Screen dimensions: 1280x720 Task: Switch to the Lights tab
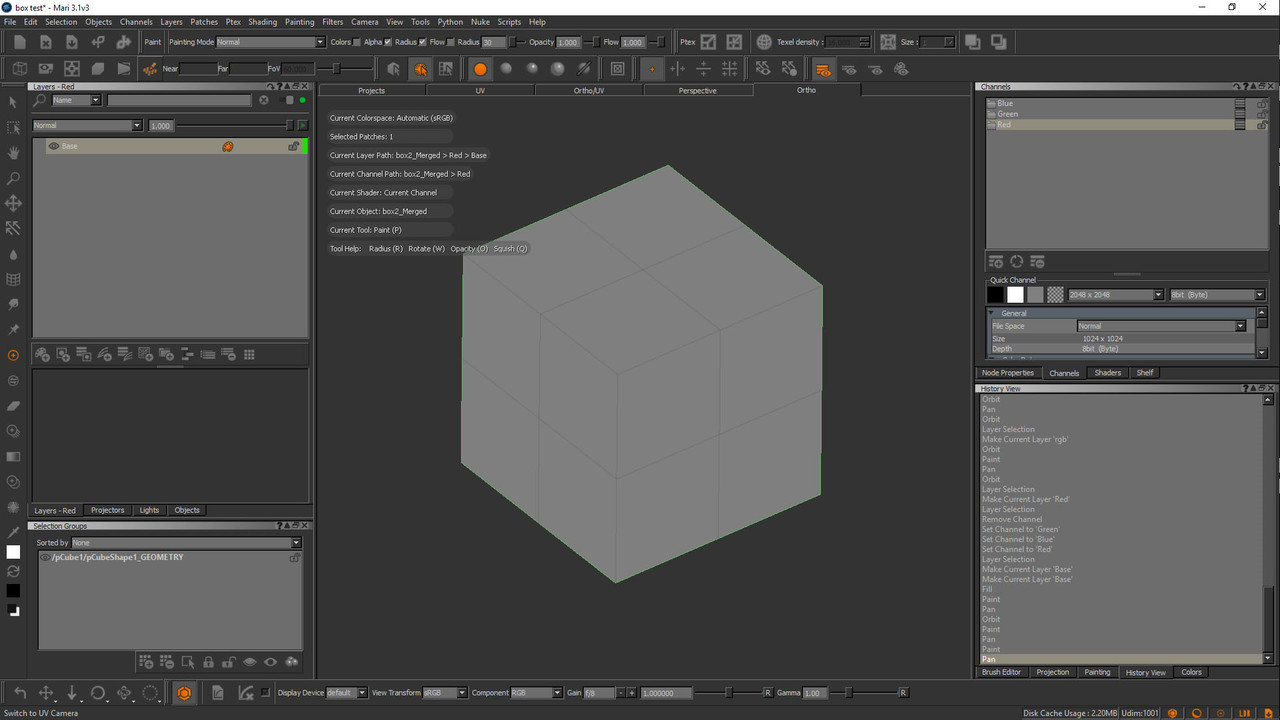coord(149,510)
